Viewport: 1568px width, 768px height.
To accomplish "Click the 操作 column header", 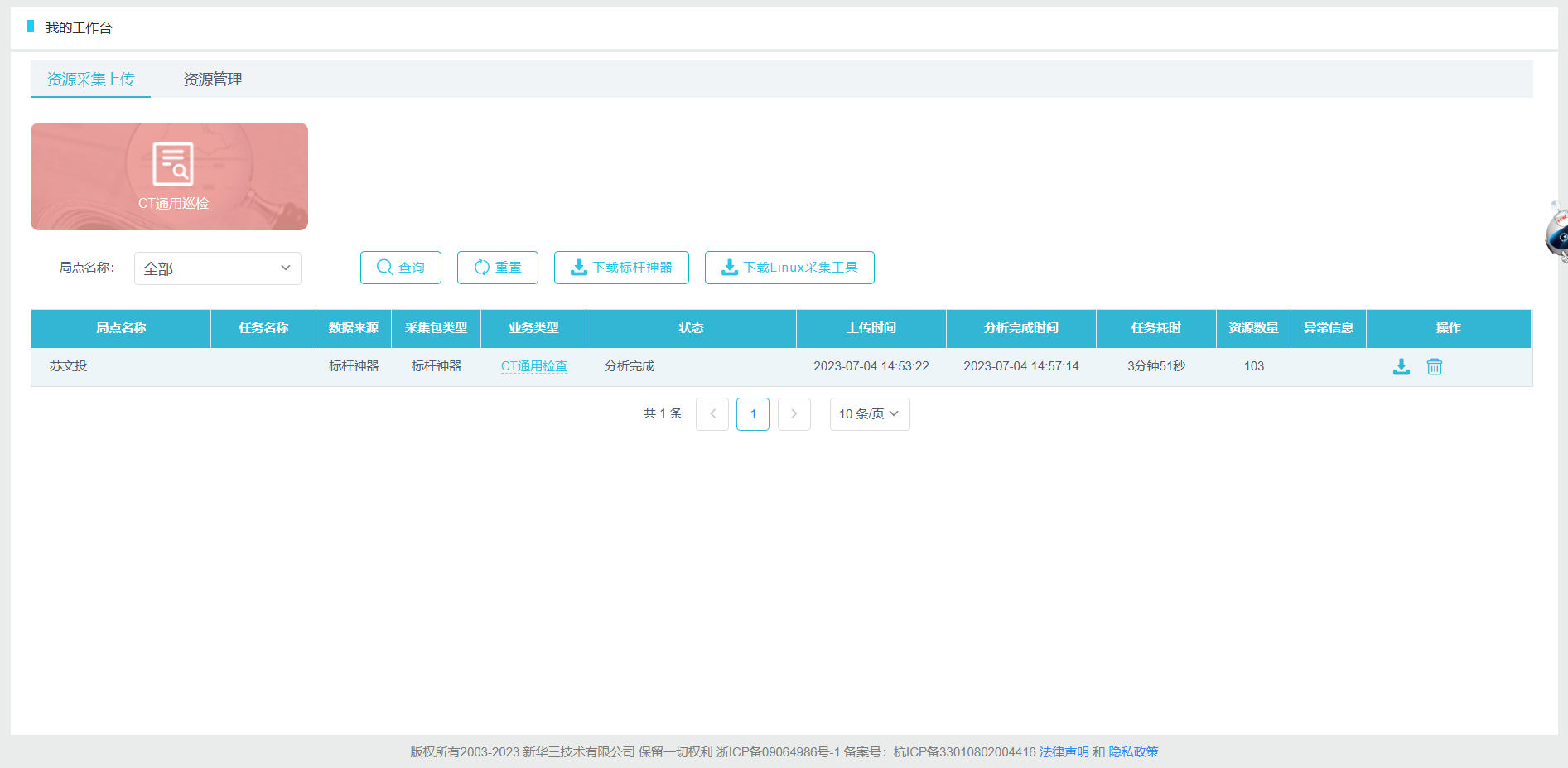I will [x=1449, y=328].
